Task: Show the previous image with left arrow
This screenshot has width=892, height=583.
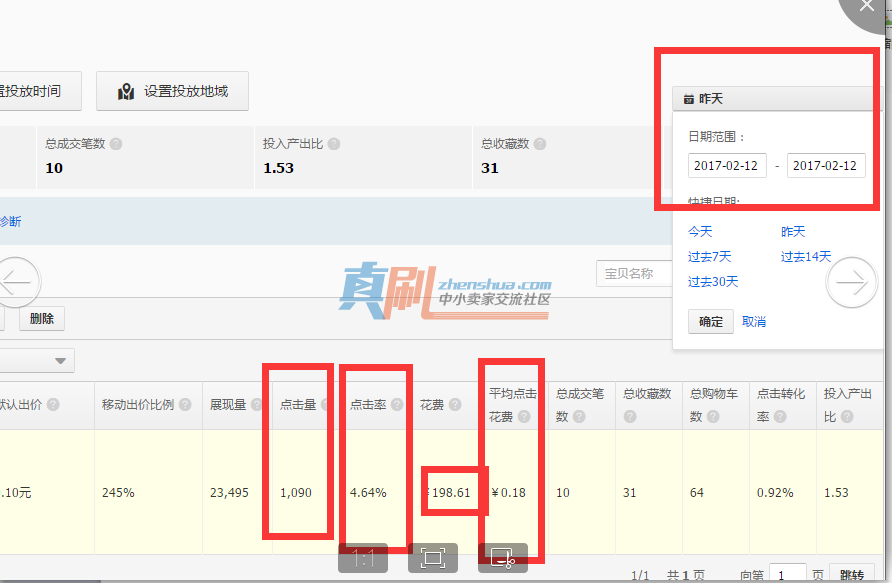Action: tap(16, 282)
